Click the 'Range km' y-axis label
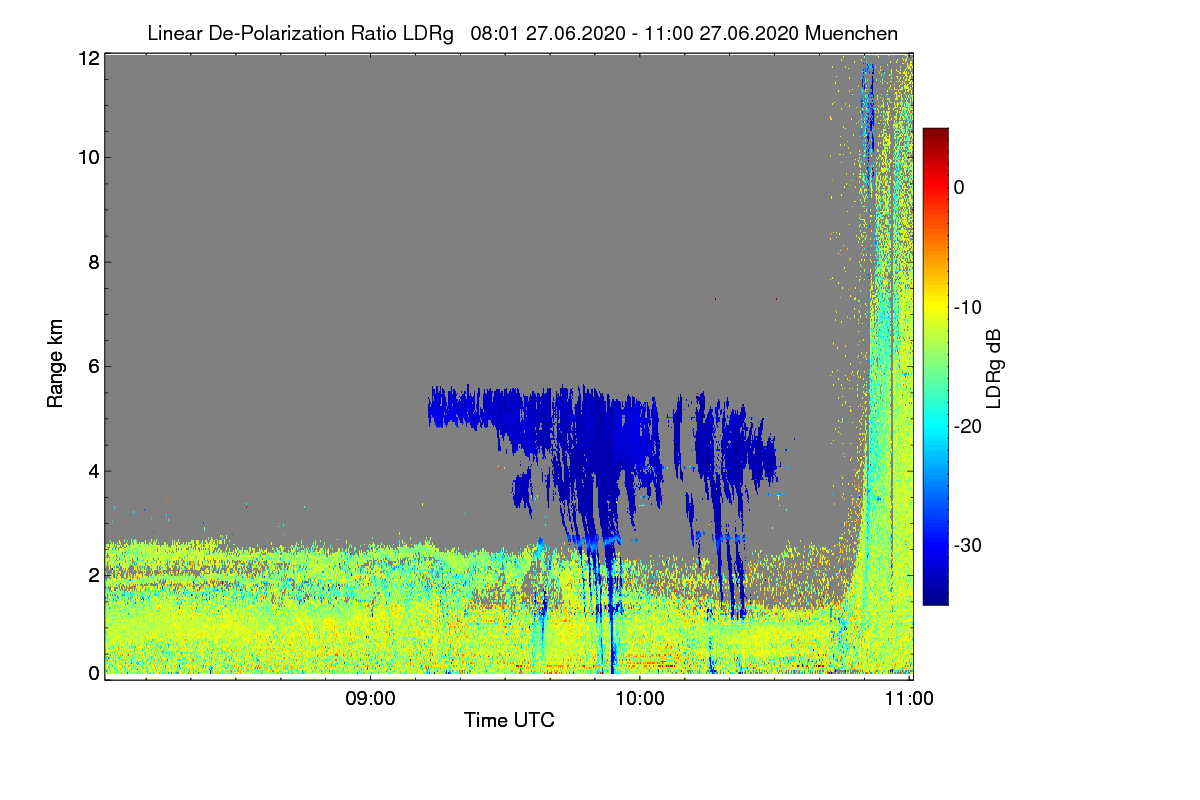1200x800 pixels. (55, 365)
